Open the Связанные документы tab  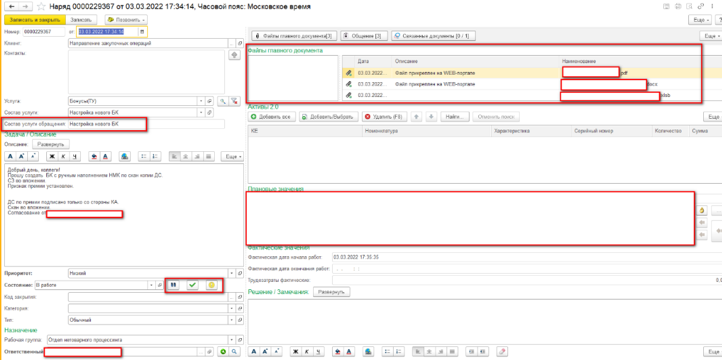point(433,35)
